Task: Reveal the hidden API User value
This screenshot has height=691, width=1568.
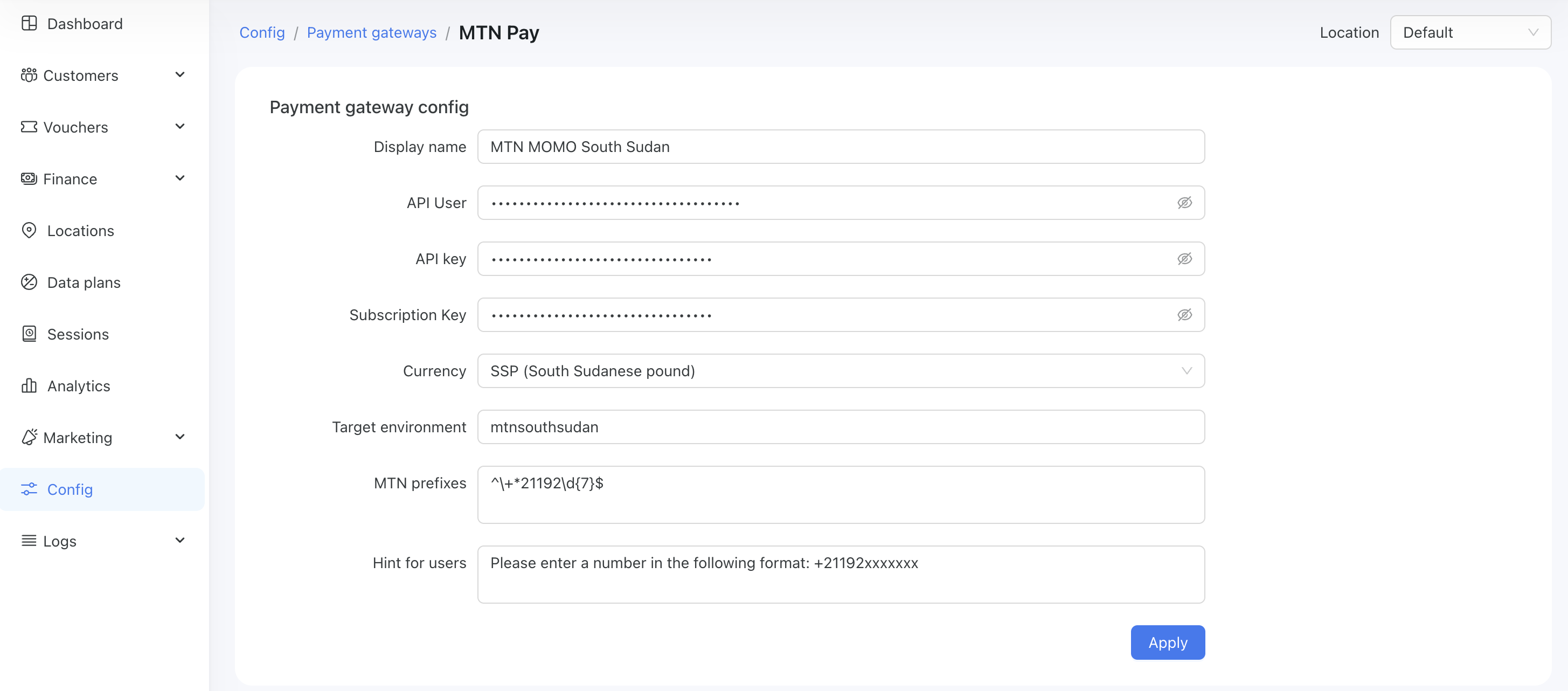Action: [1184, 203]
